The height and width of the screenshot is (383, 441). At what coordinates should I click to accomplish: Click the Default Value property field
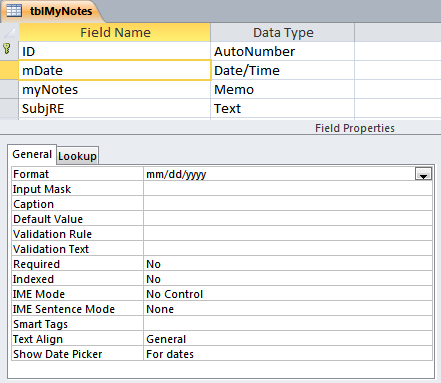(288, 219)
